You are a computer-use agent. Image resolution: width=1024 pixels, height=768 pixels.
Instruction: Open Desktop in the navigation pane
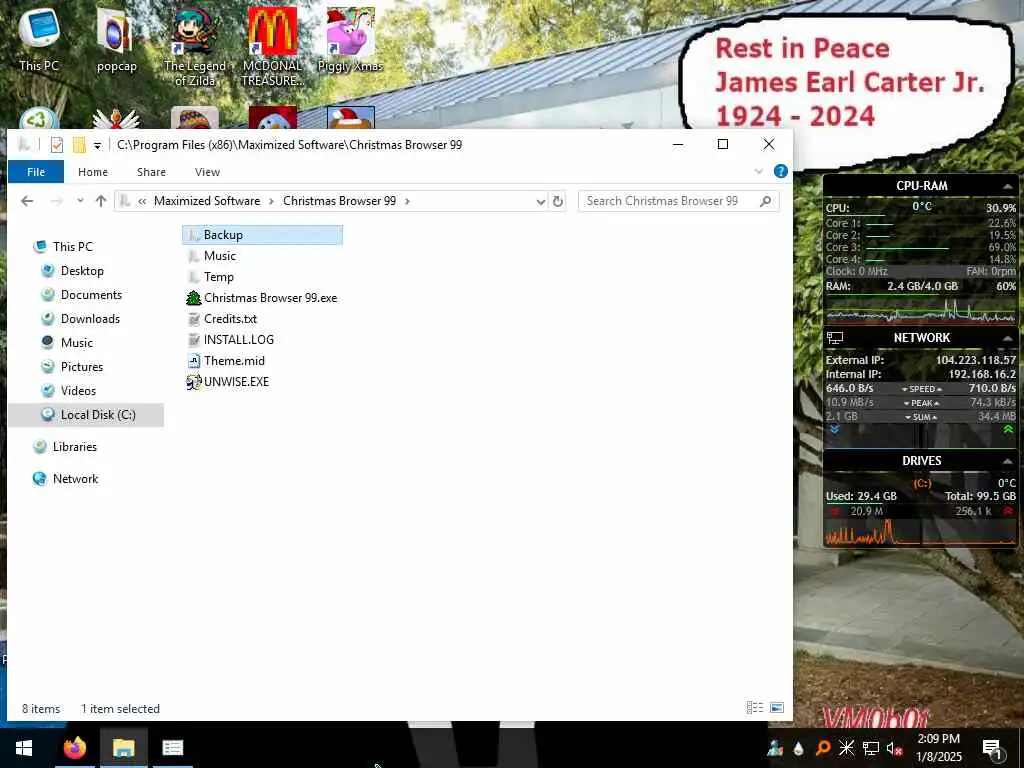pos(82,271)
